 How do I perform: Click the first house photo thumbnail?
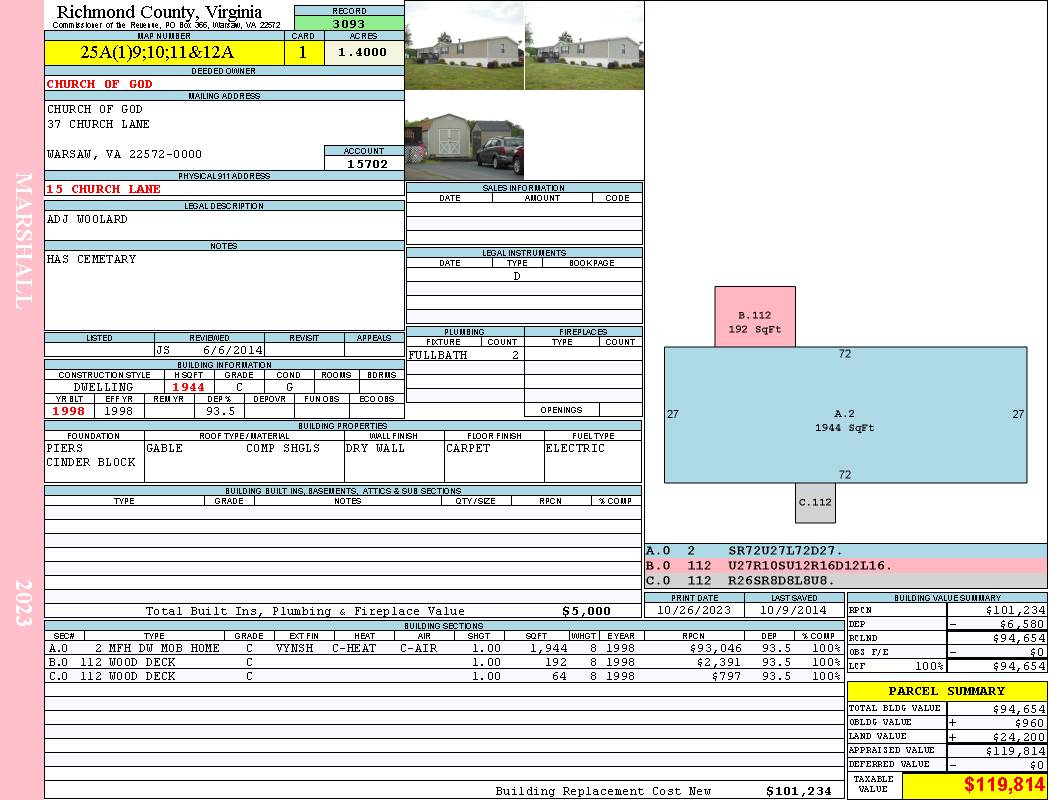point(464,46)
